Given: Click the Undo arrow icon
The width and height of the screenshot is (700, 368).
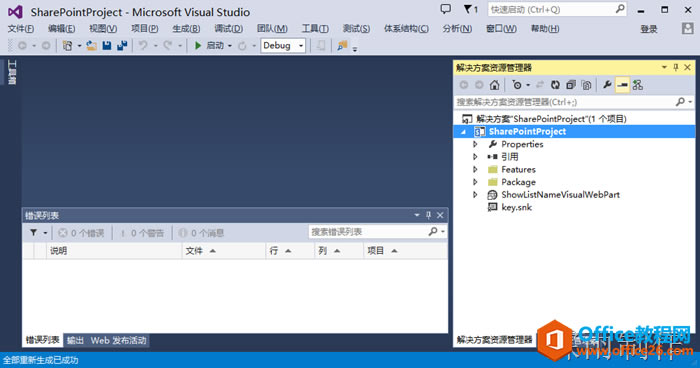Looking at the screenshot, I should (143, 46).
